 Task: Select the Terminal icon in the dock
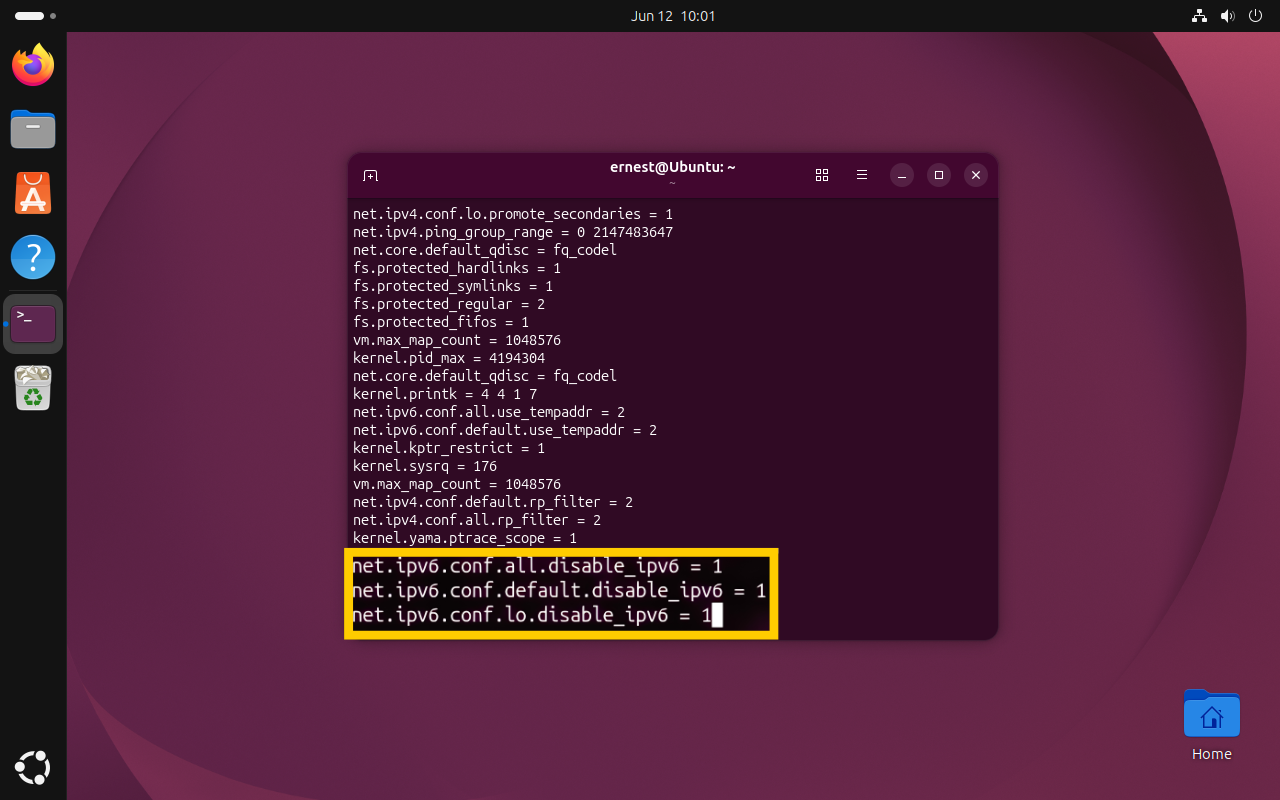click(33, 323)
